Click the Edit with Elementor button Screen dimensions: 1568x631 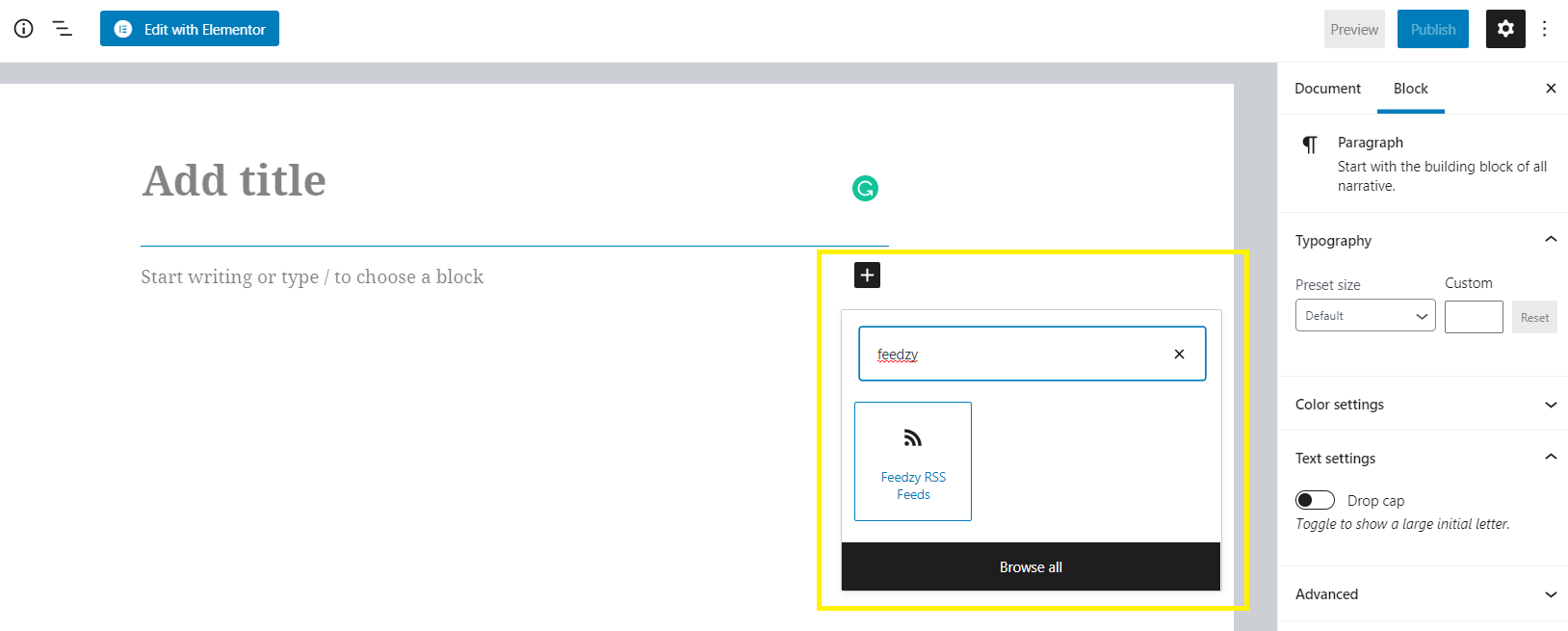[190, 29]
